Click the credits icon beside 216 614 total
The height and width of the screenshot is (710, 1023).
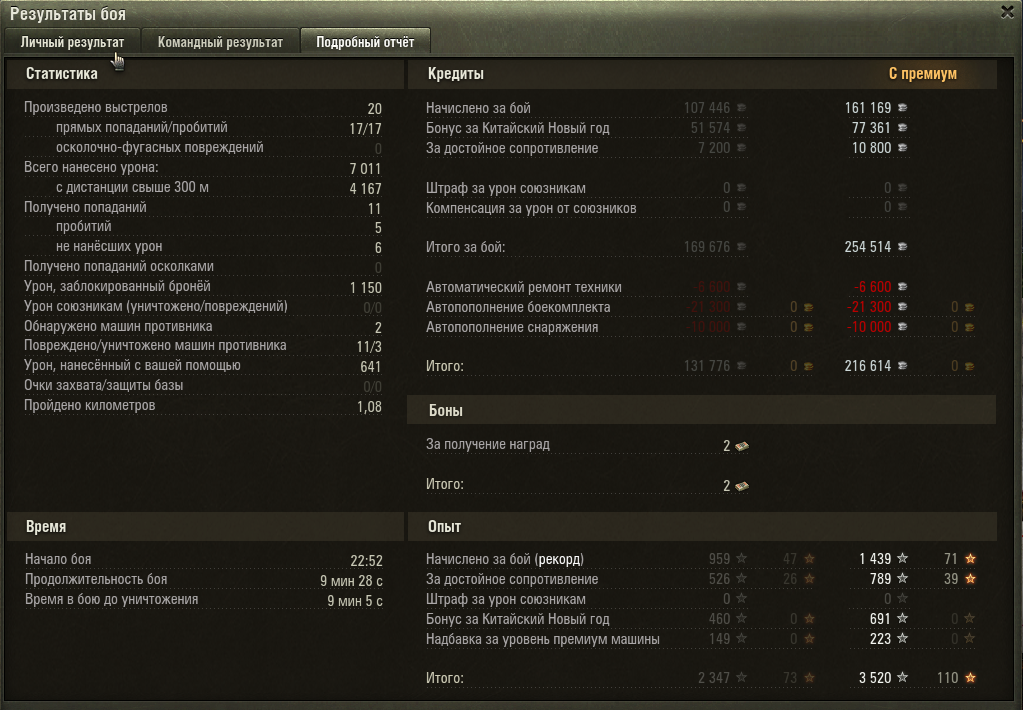click(902, 367)
